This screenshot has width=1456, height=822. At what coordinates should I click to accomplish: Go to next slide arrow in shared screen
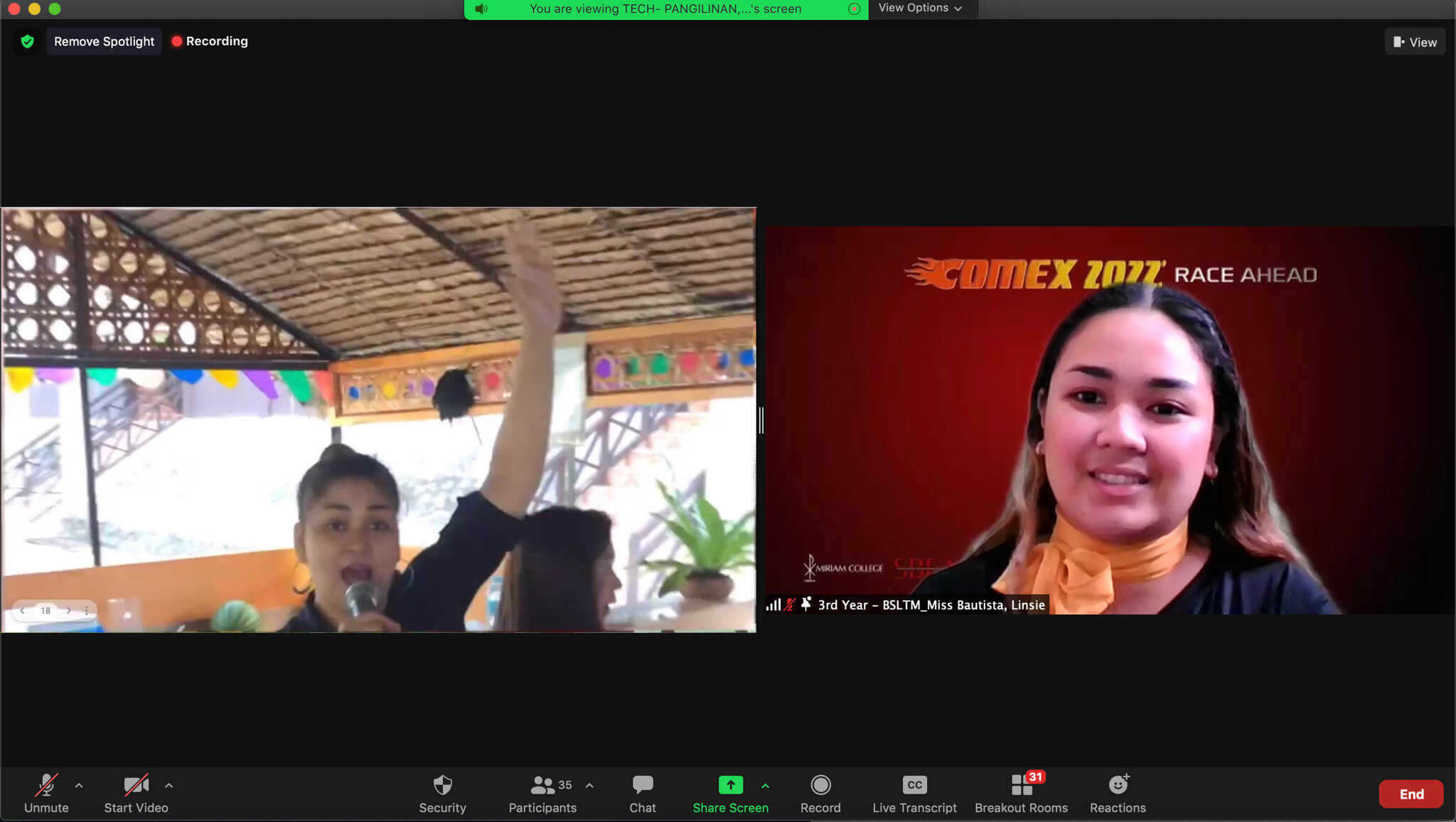(x=68, y=610)
